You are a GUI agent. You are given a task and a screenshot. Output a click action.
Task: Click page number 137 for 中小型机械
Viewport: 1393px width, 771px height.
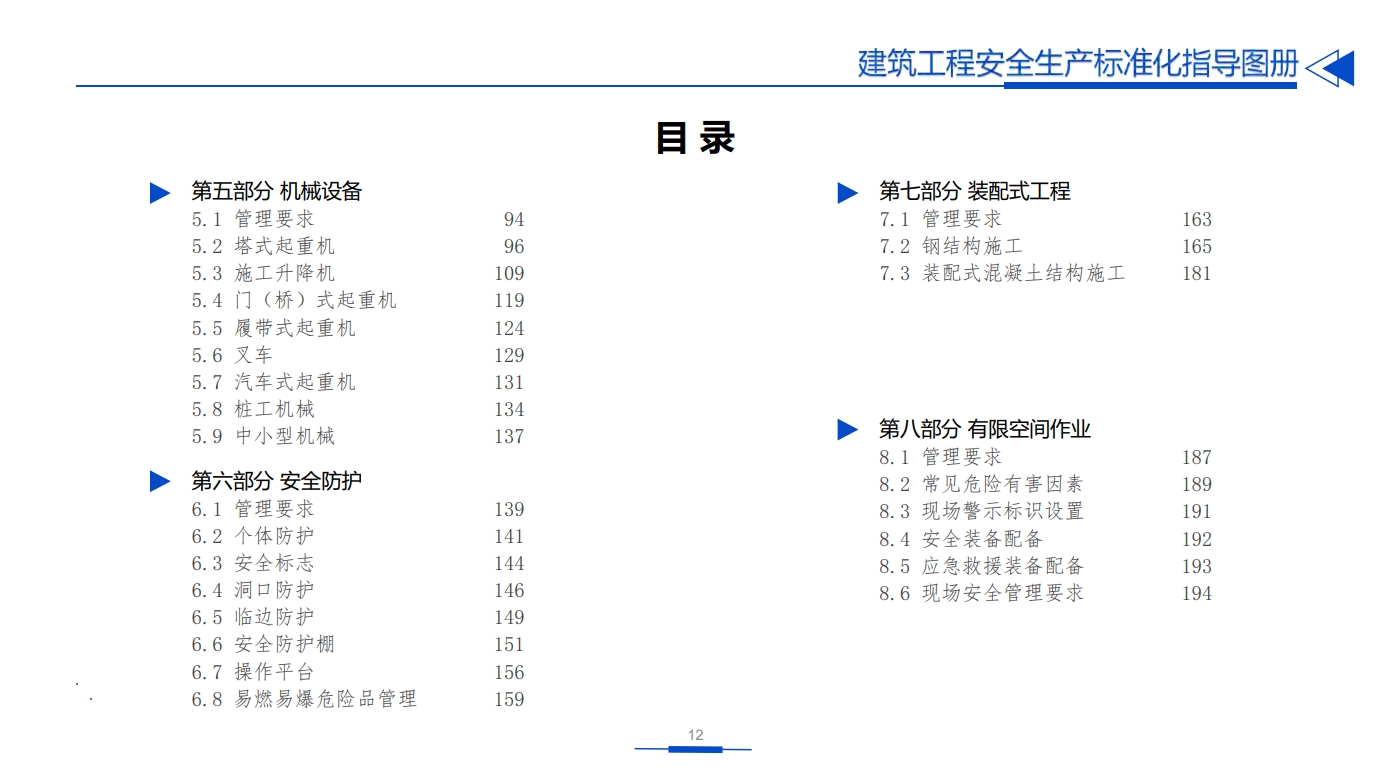(509, 437)
